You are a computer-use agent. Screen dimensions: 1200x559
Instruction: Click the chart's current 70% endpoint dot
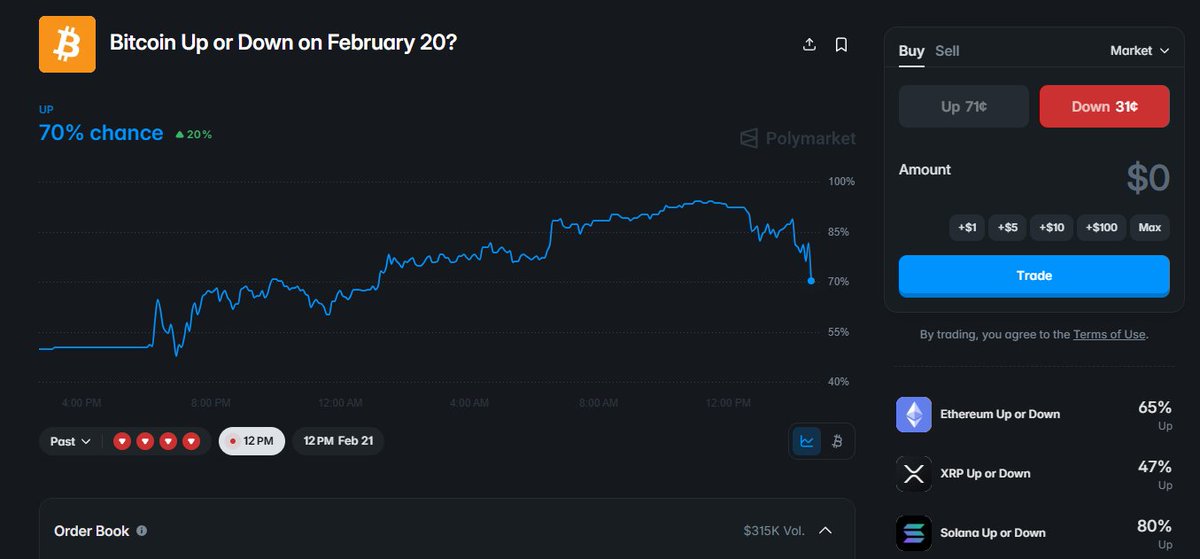coord(811,281)
